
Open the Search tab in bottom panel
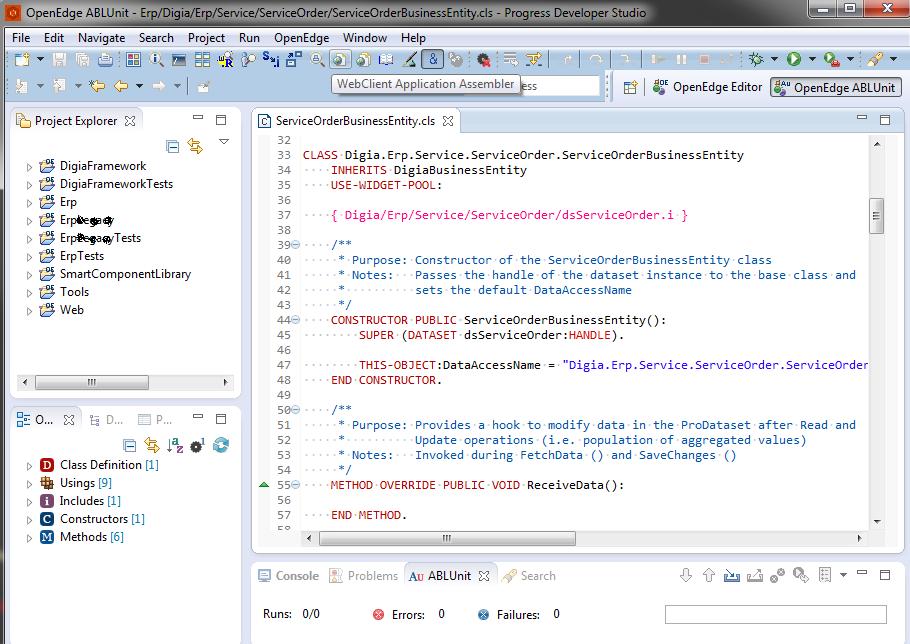529,576
